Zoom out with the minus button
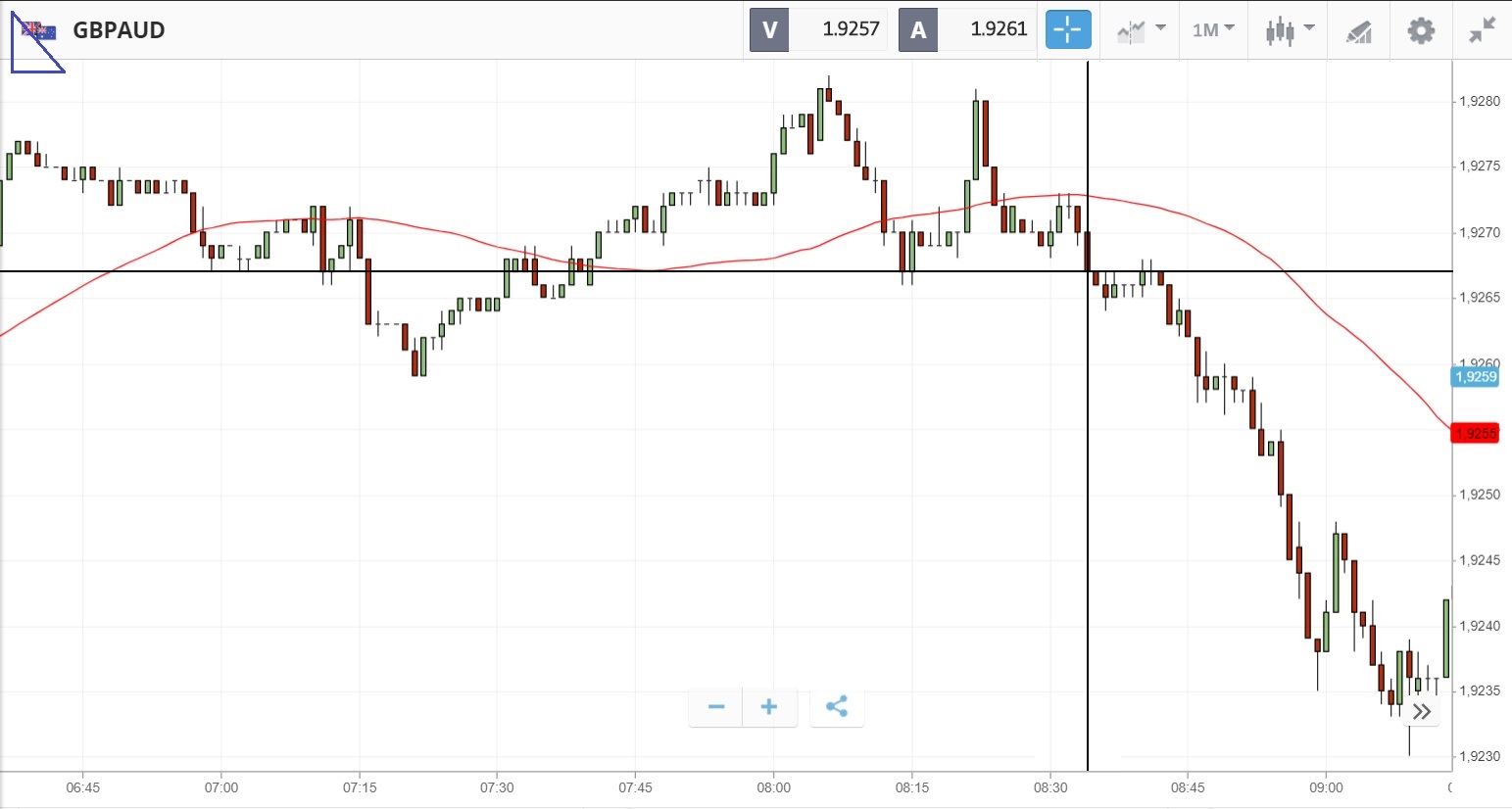 click(716, 707)
